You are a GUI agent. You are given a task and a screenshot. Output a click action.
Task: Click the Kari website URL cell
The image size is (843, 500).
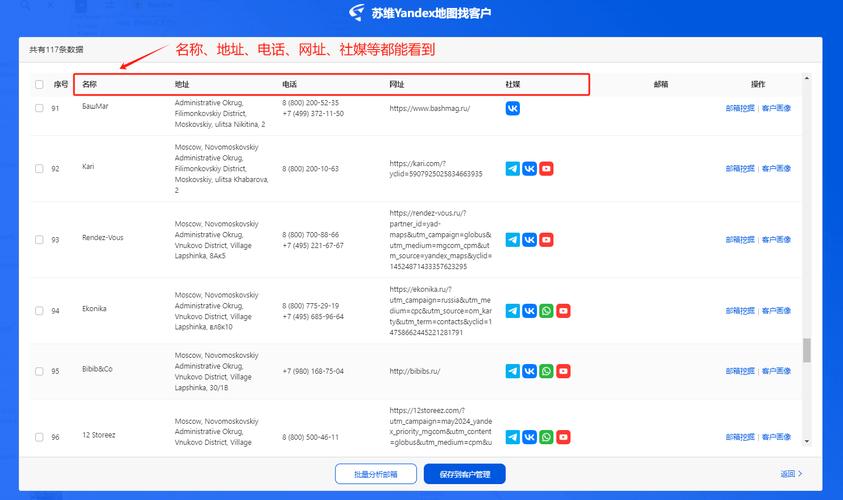tap(436, 169)
